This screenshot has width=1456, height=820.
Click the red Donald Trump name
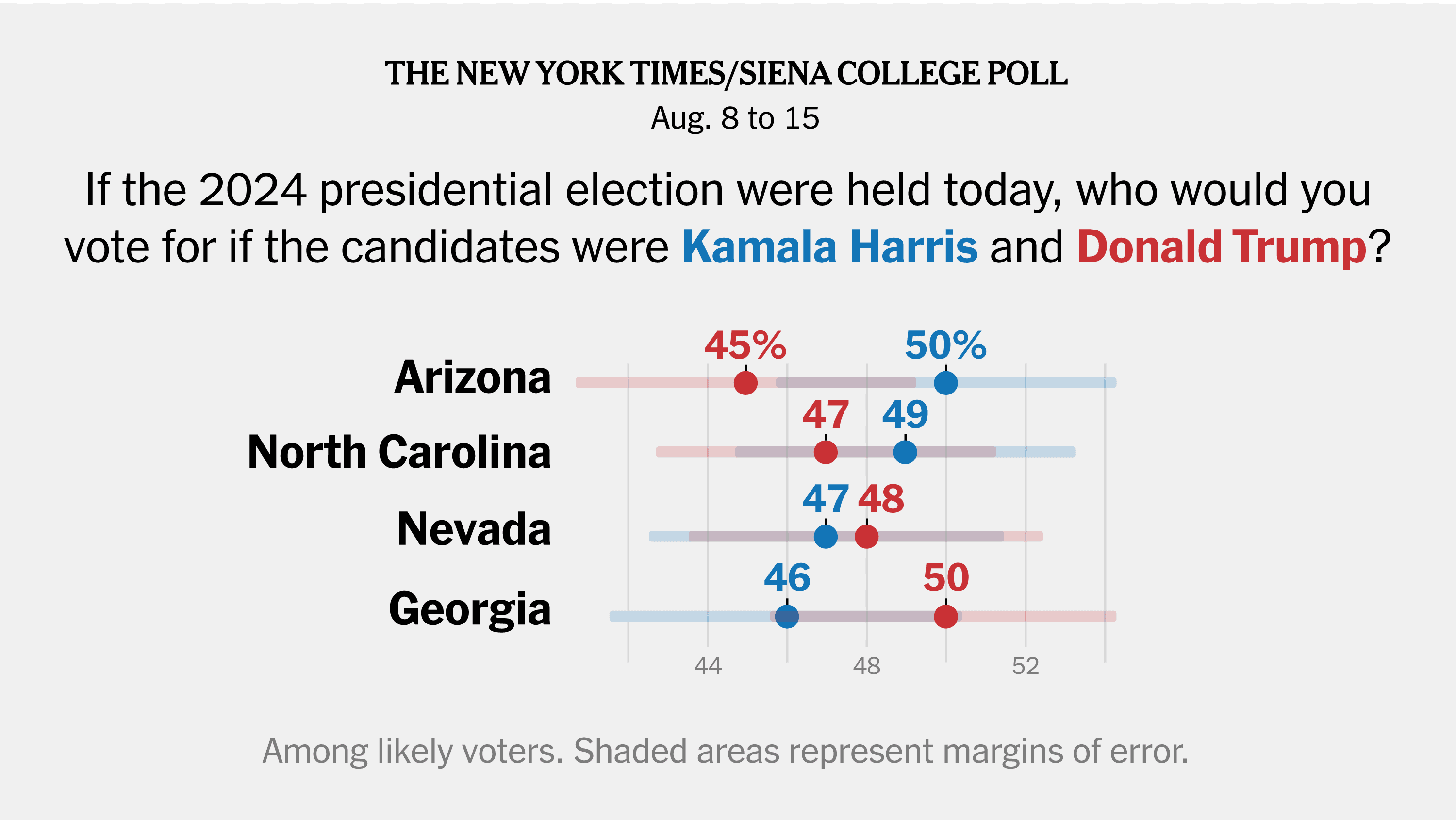pos(1222,248)
